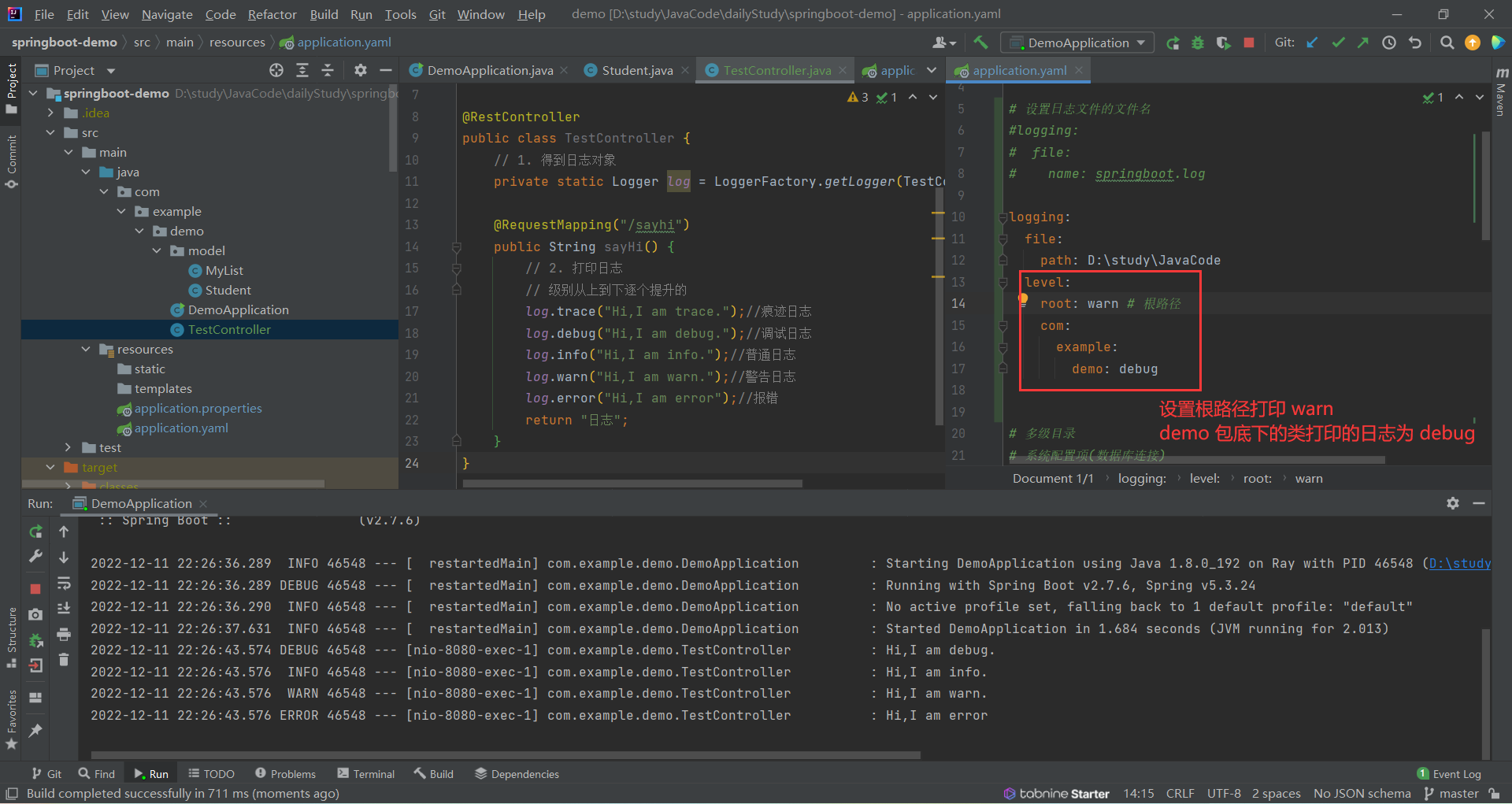This screenshot has height=804, width=1512.
Task: Open Project view mode dropdown
Action: (111, 71)
